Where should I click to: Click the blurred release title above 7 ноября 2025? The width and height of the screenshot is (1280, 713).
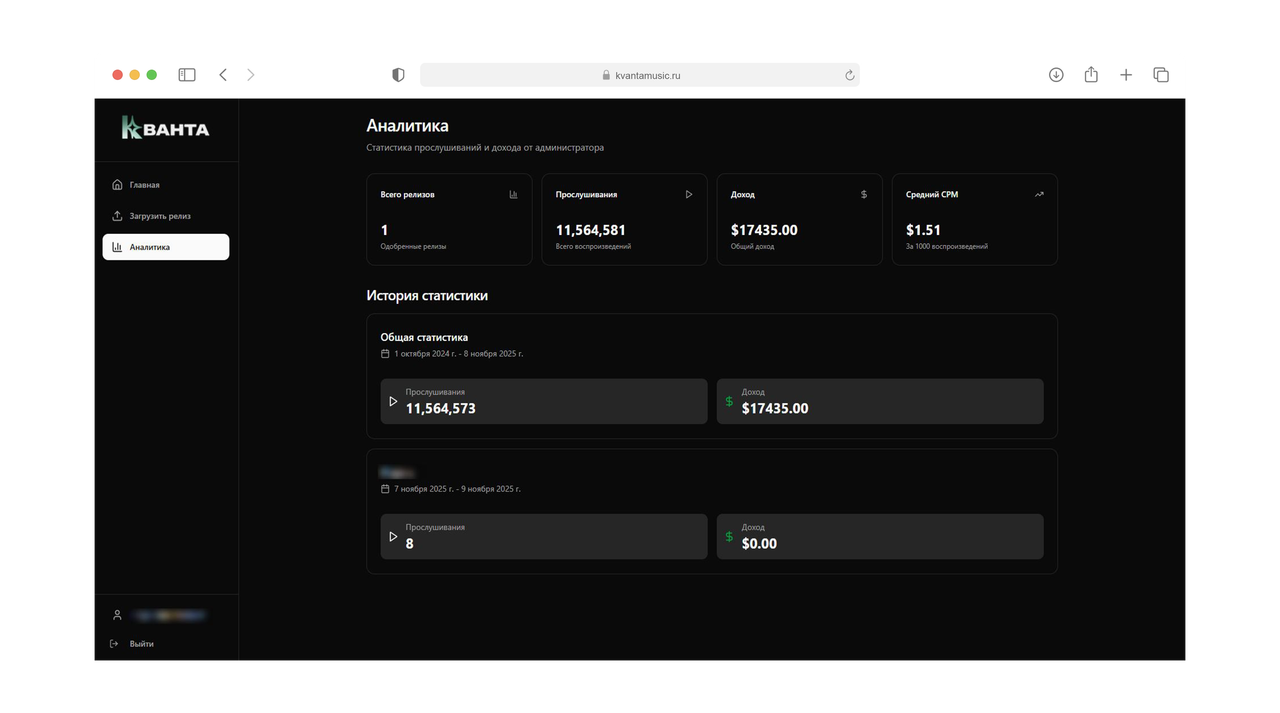pyautogui.click(x=397, y=472)
